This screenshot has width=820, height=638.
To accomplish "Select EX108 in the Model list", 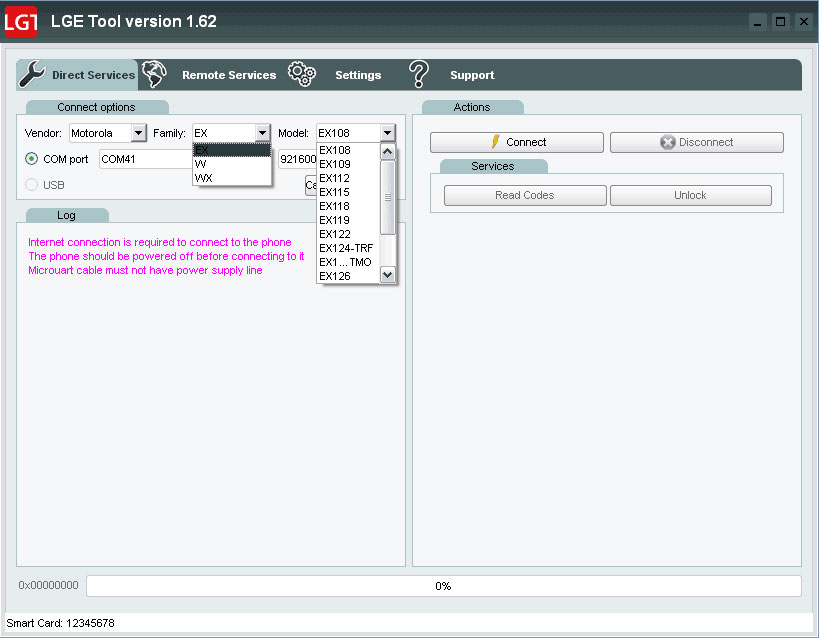I will tap(348, 150).
